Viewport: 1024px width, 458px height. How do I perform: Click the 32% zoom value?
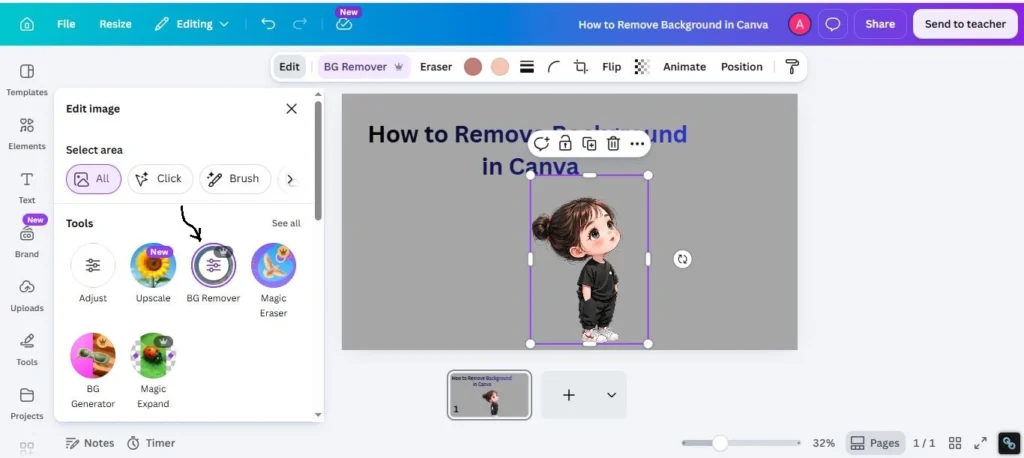(x=824, y=443)
